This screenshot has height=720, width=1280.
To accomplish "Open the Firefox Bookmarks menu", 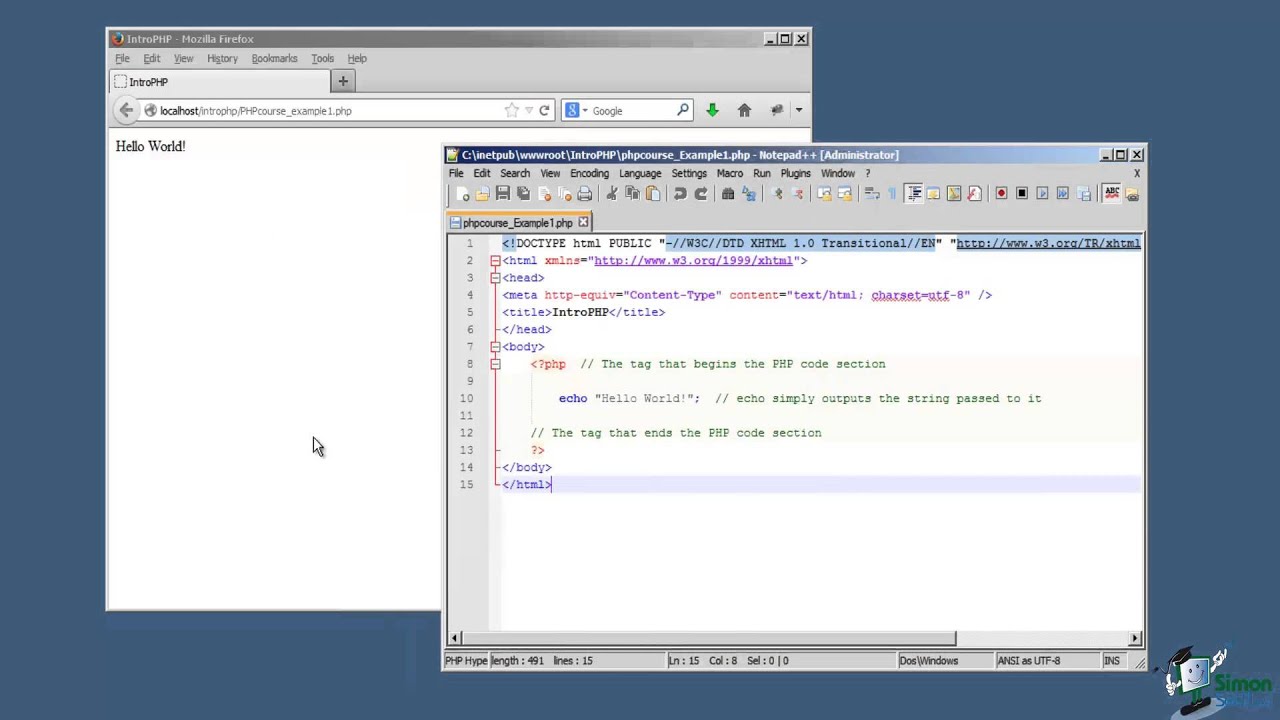I will tap(274, 58).
